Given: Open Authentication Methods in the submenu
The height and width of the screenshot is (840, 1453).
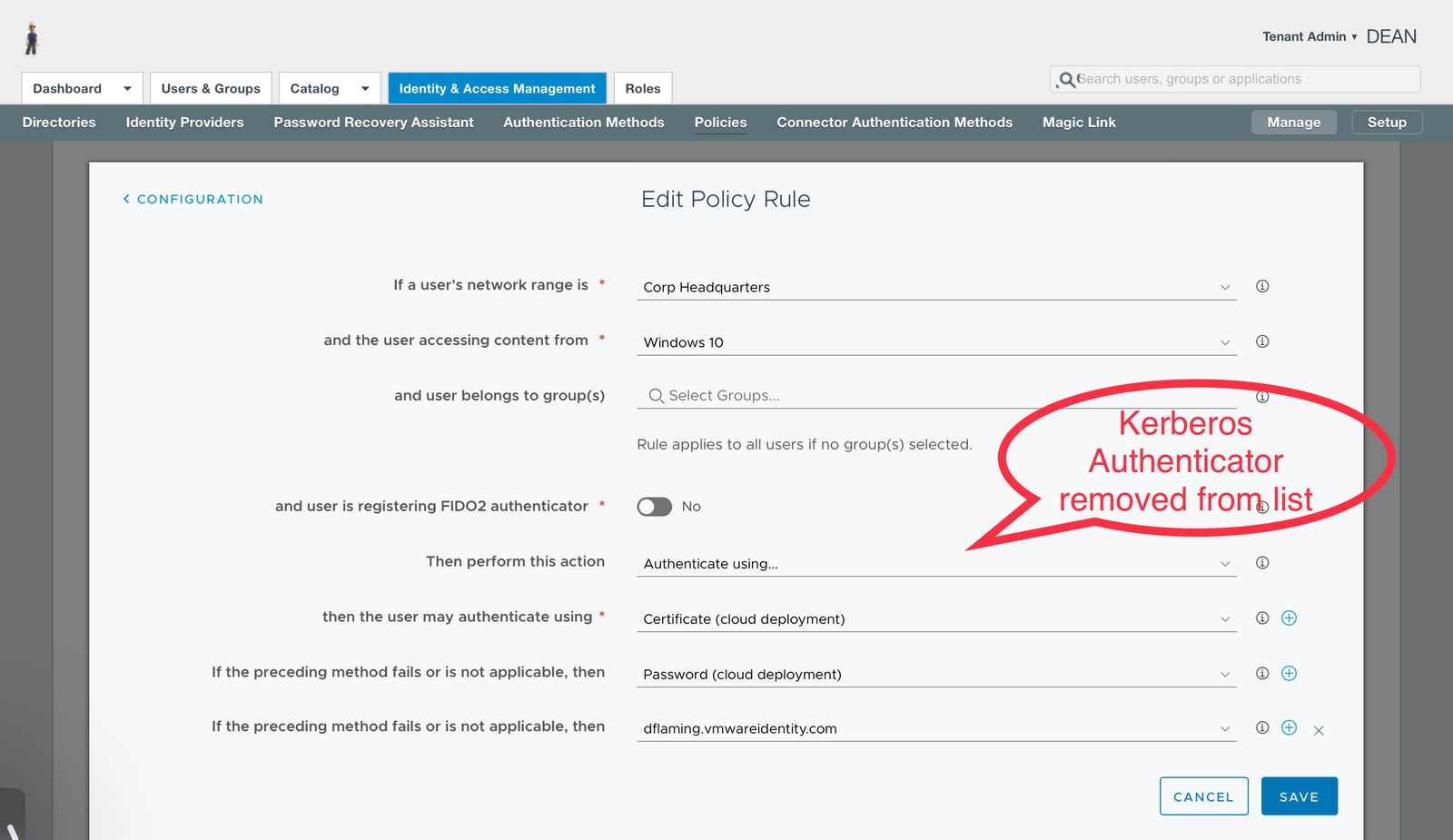Looking at the screenshot, I should point(583,123).
